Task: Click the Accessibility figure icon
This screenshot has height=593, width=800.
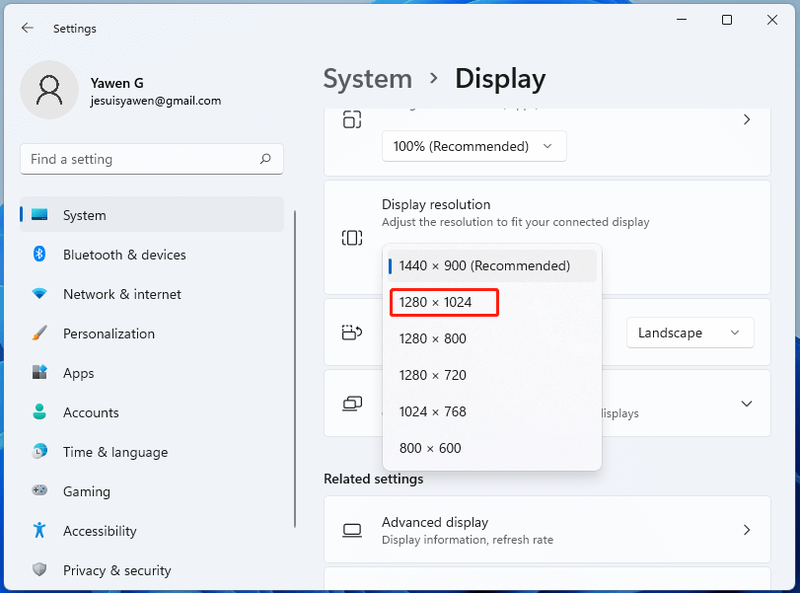Action: coord(39,530)
